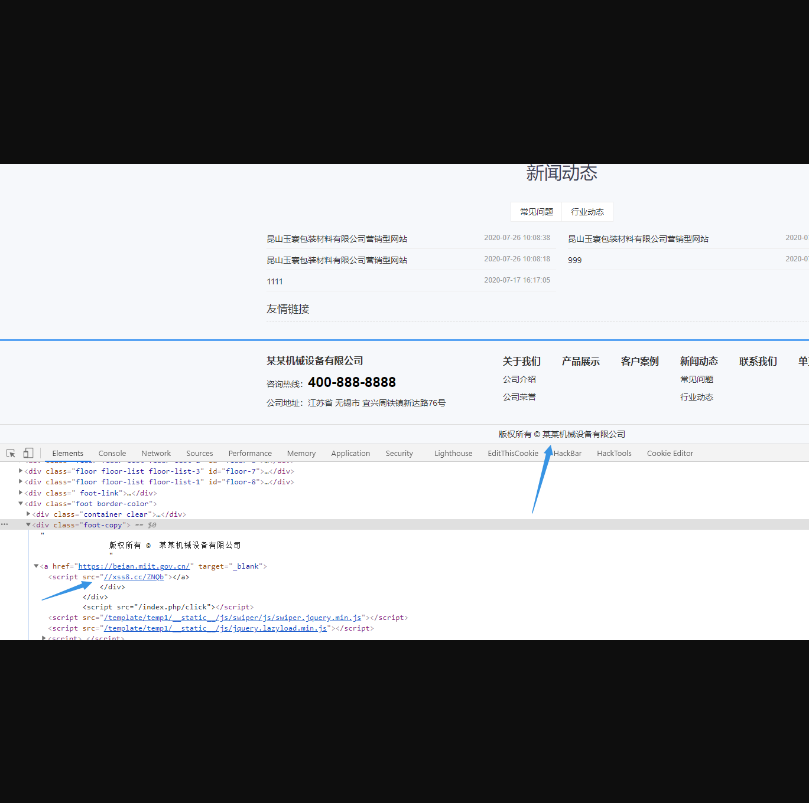
Task: Select the Cookie Editor tab
Action: pos(670,453)
